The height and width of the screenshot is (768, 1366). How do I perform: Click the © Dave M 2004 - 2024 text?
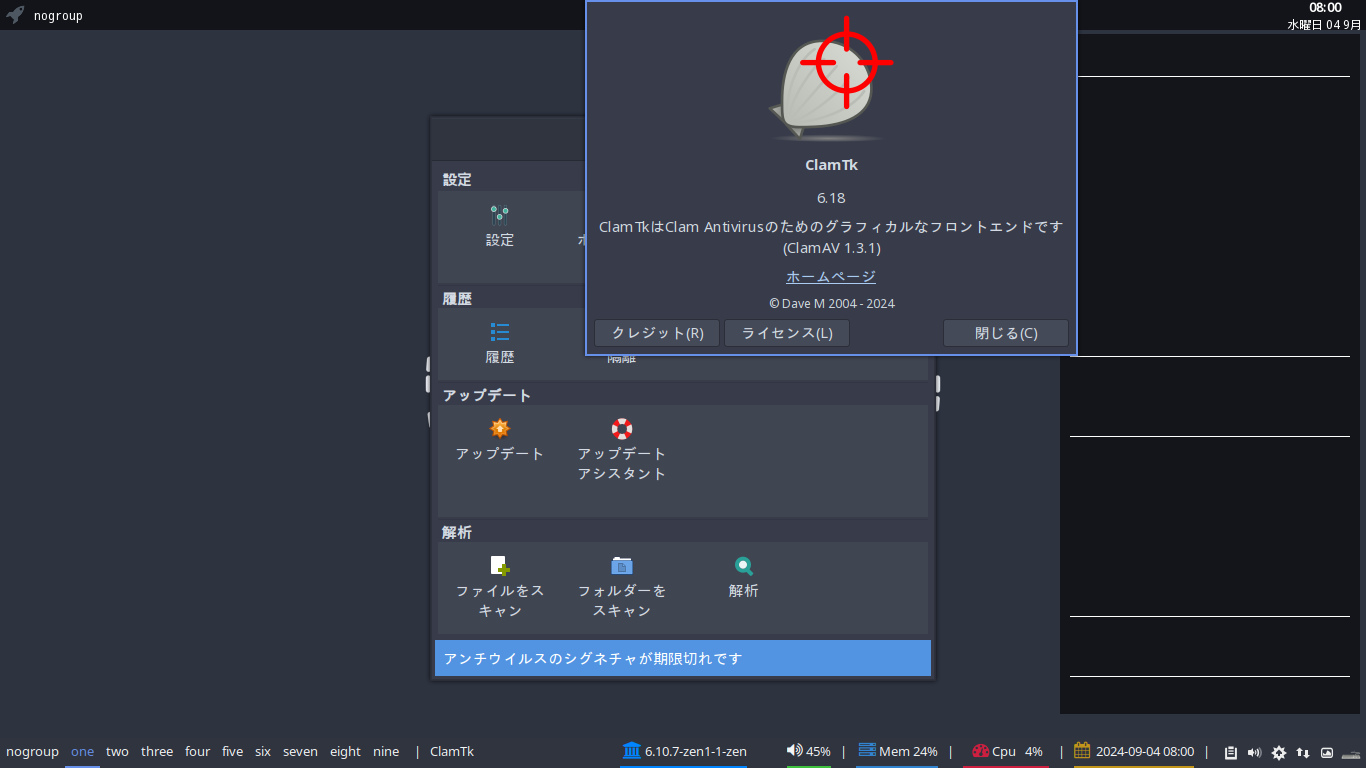tap(831, 304)
